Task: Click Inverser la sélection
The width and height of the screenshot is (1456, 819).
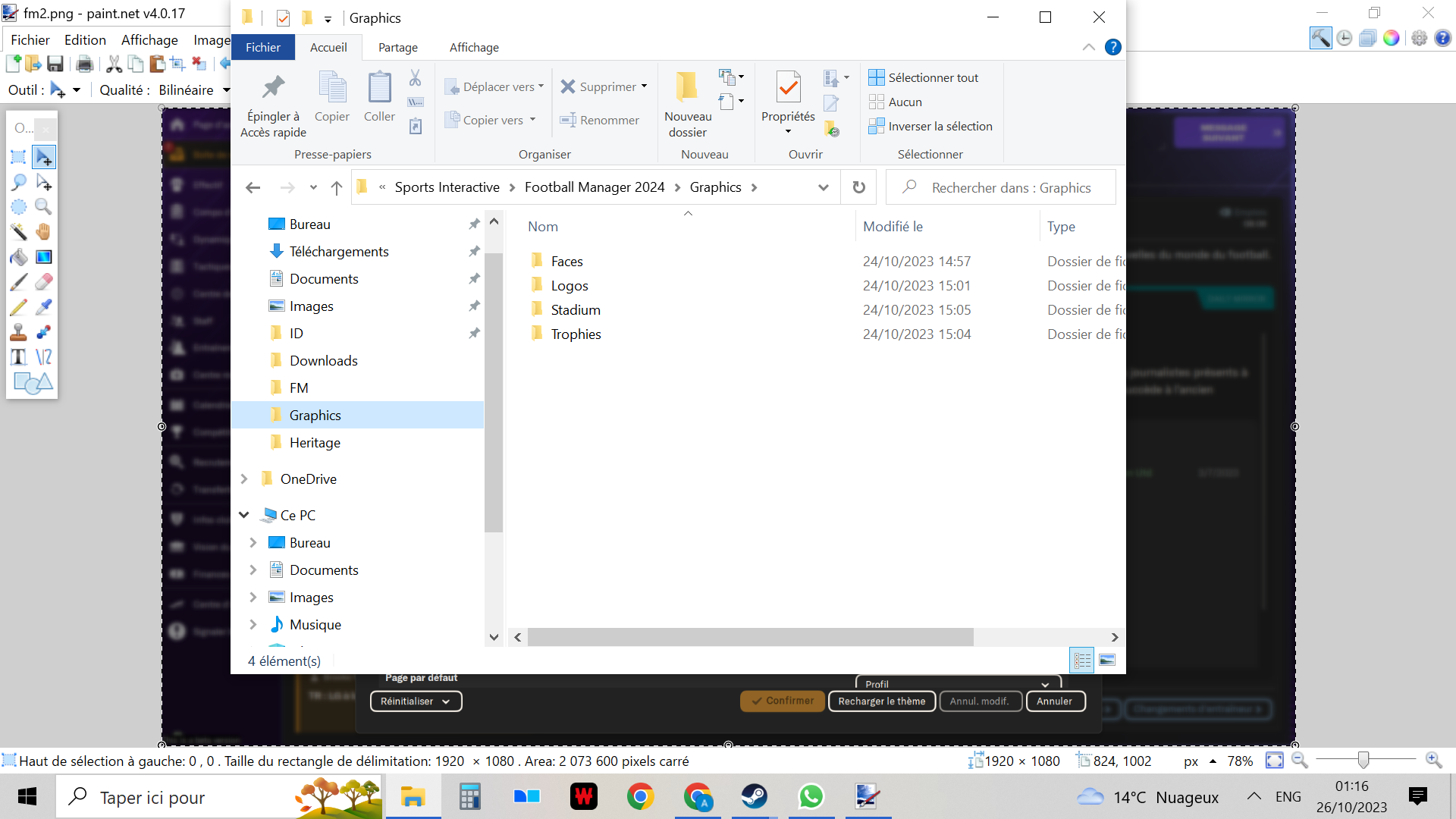Action: click(x=930, y=126)
